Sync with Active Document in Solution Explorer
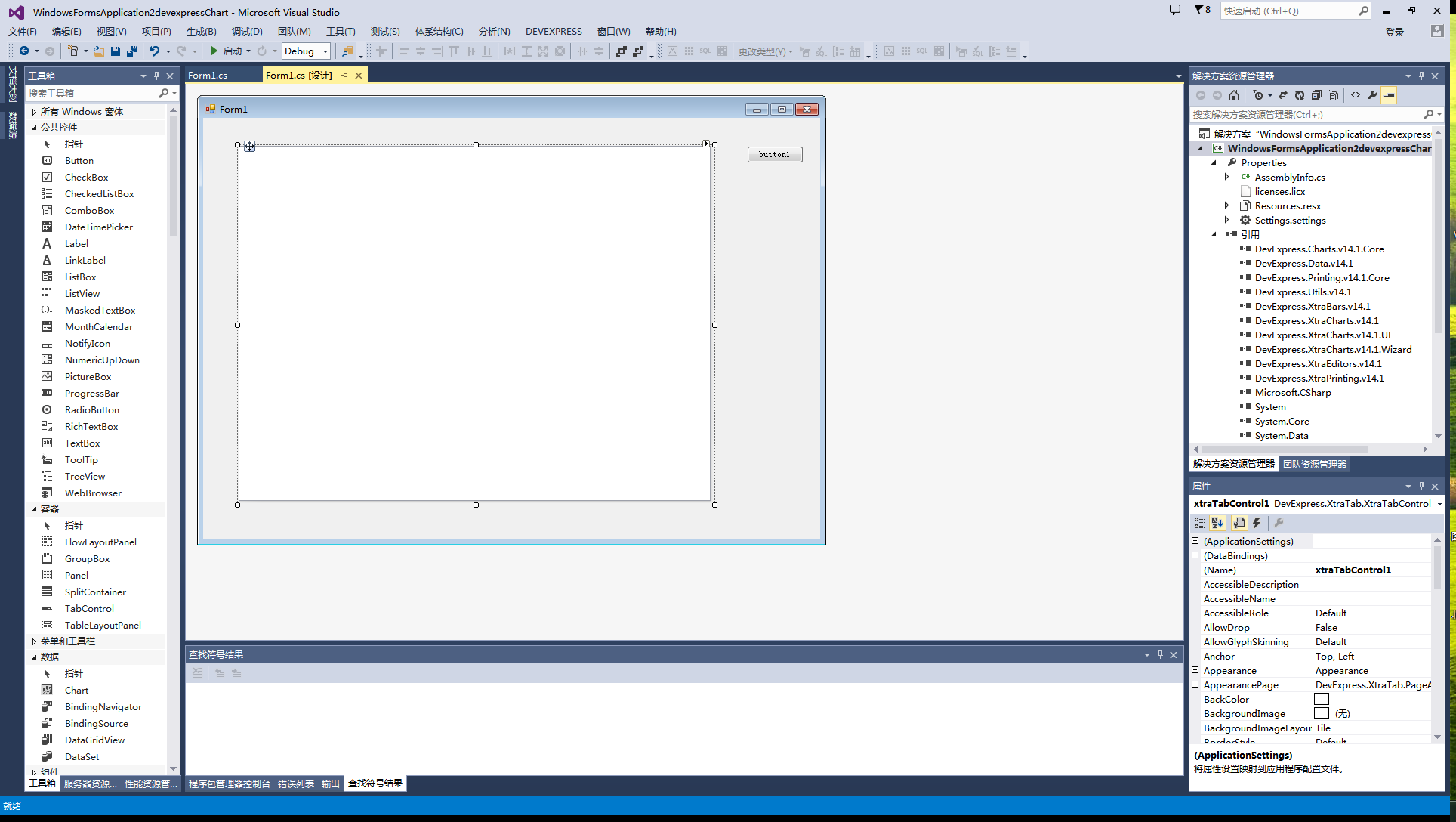Screen dimensions: 1456x822 tap(1283, 95)
